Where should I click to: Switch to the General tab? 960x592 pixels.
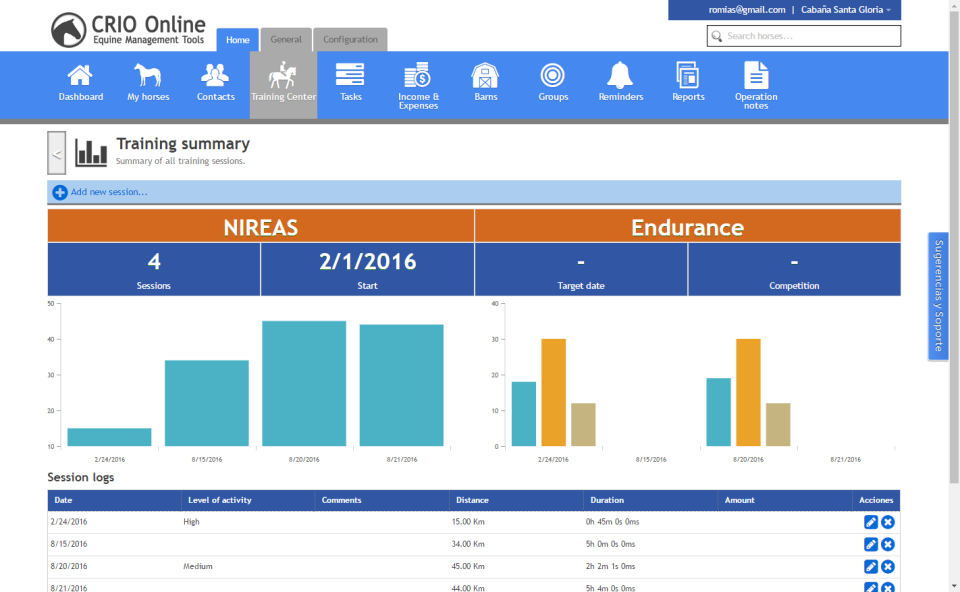pos(286,39)
